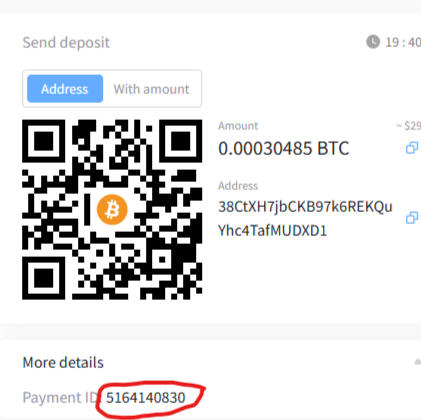
Task: Select address line Yhc4TafMUDXD1
Action: (x=272, y=230)
